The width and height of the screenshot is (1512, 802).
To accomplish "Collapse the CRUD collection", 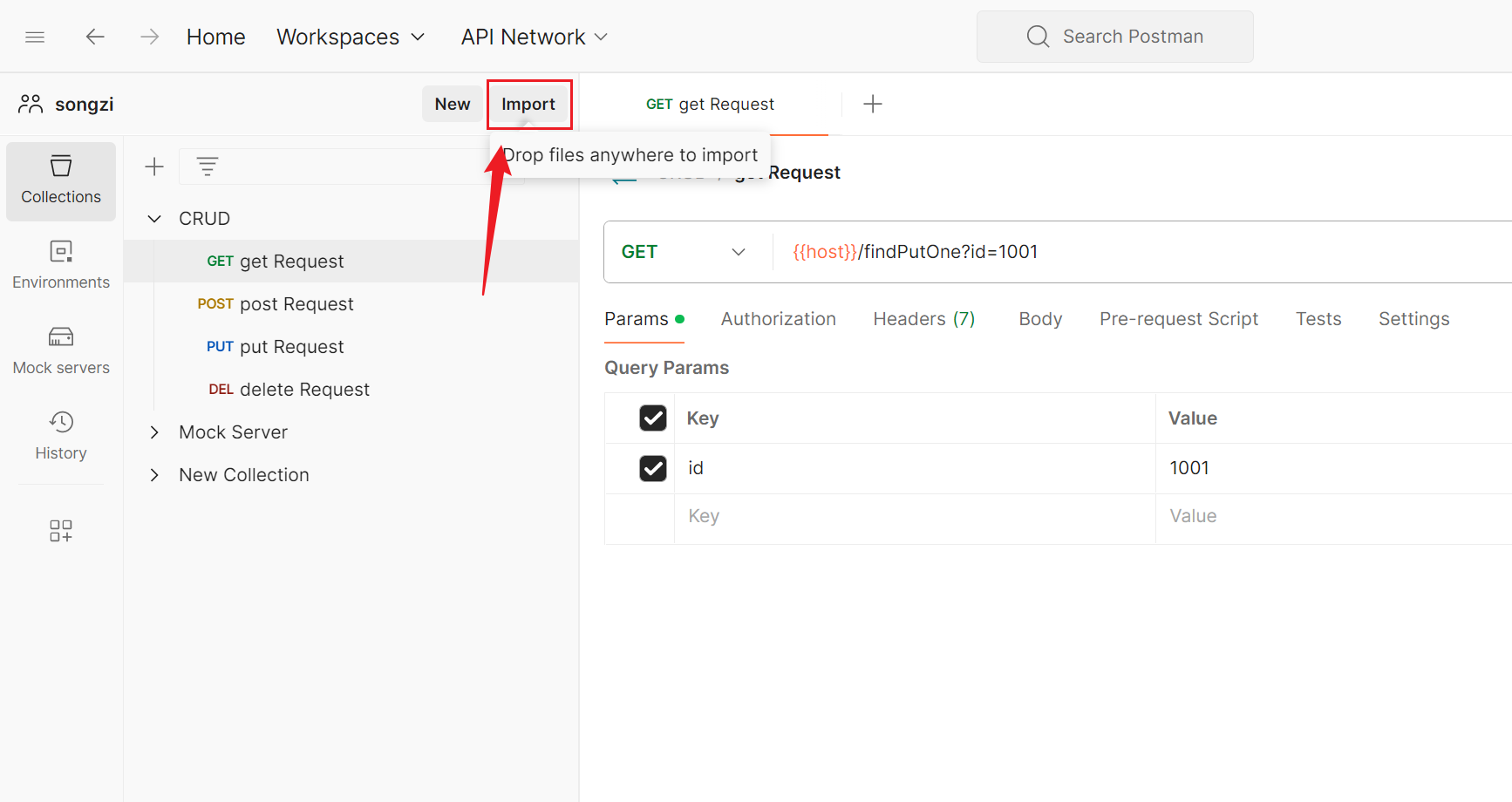I will point(154,219).
